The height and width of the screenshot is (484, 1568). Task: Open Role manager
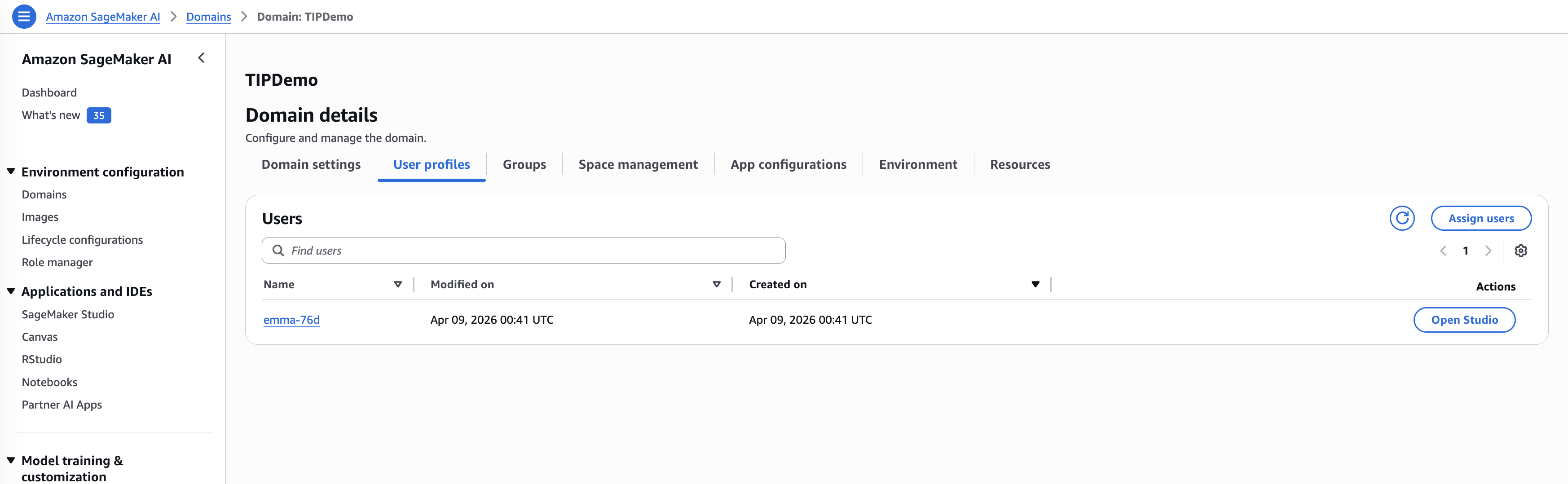[x=57, y=262]
